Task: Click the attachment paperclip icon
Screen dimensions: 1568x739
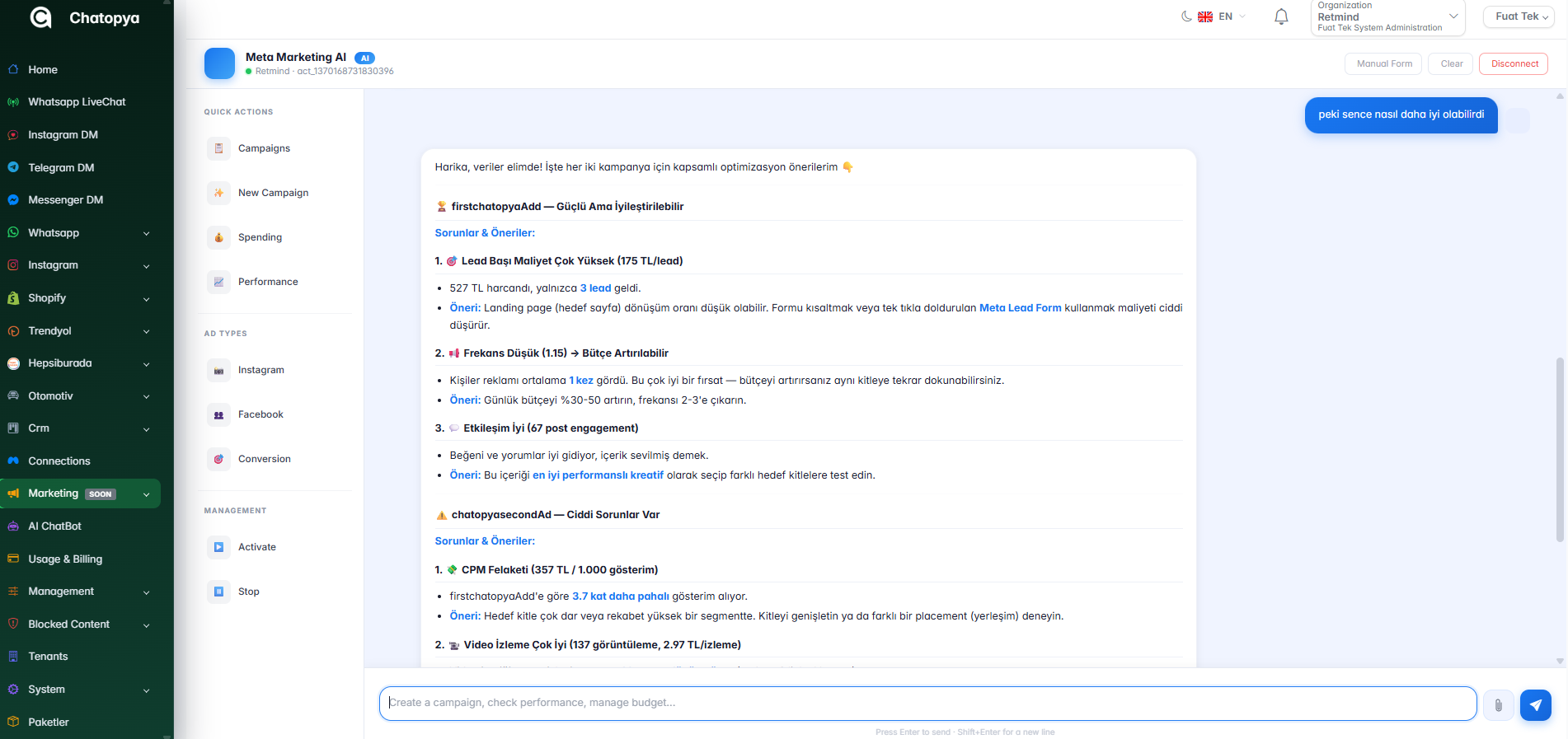Action: (x=1498, y=705)
